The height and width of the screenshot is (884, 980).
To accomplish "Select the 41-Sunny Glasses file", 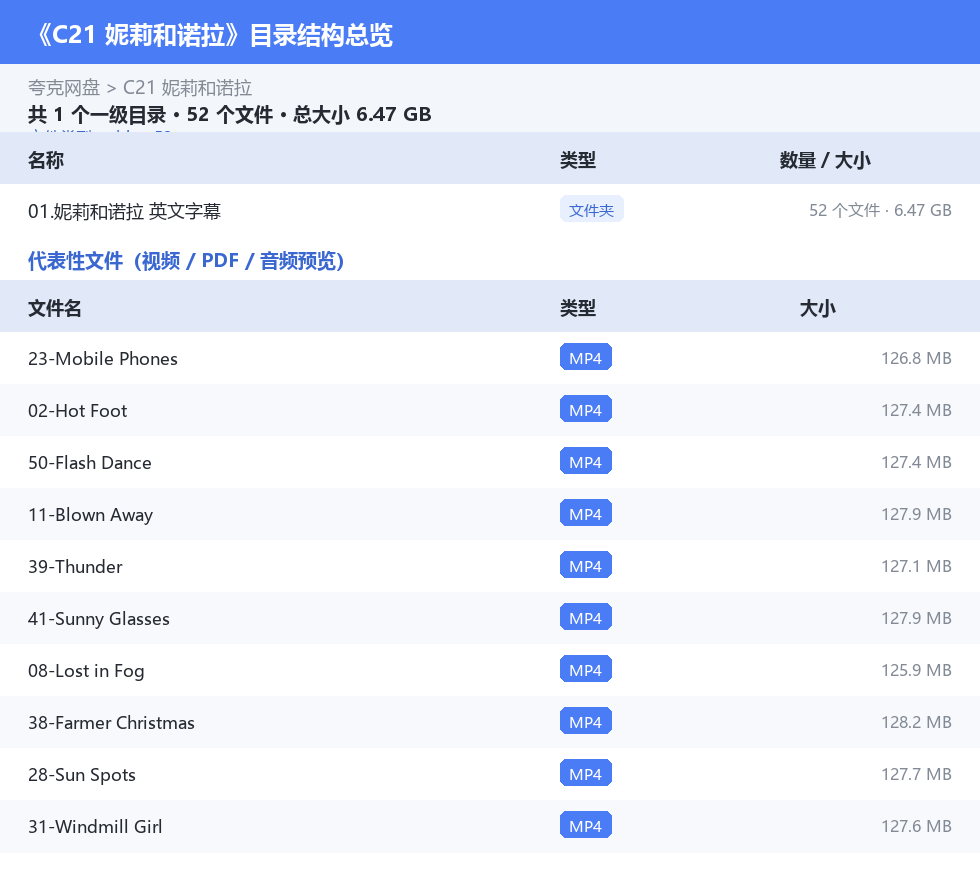I will coord(99,618).
